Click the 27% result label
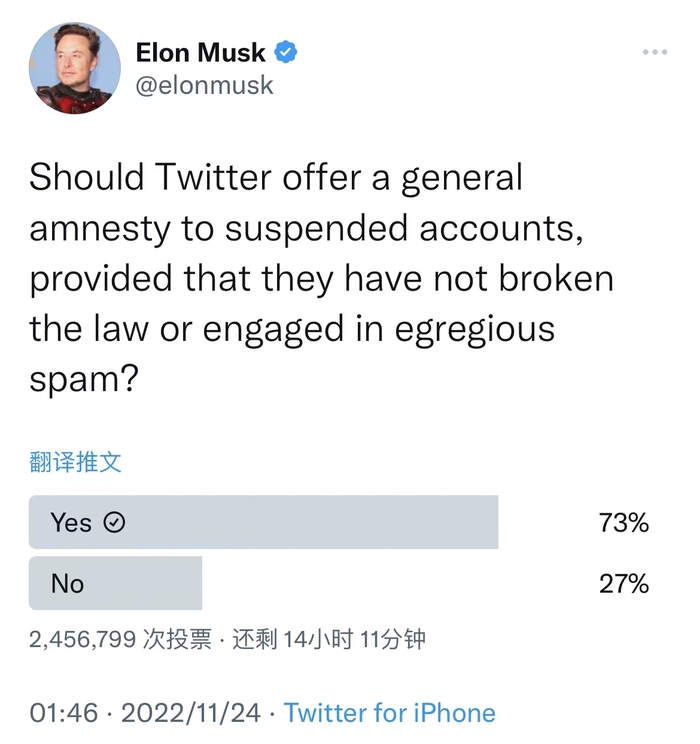The width and height of the screenshot is (700, 744). tap(624, 584)
